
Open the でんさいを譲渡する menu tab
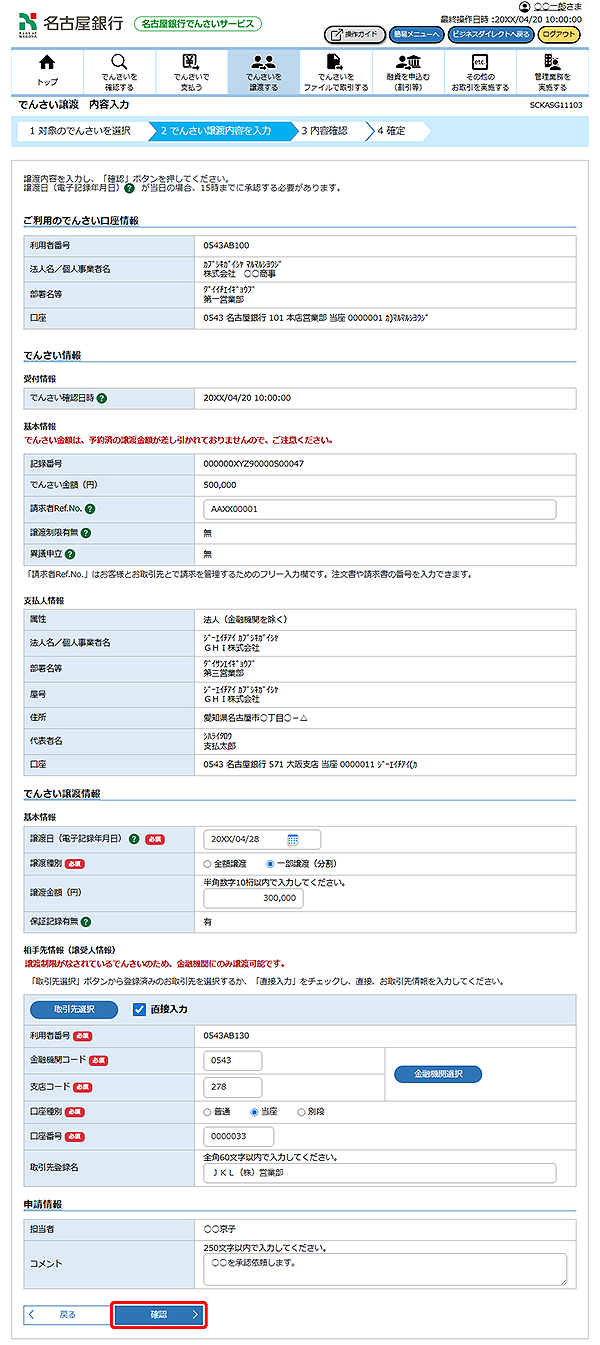[263, 71]
